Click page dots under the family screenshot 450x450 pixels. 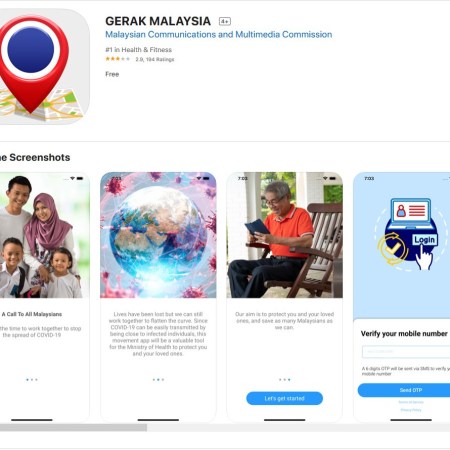pos(32,380)
